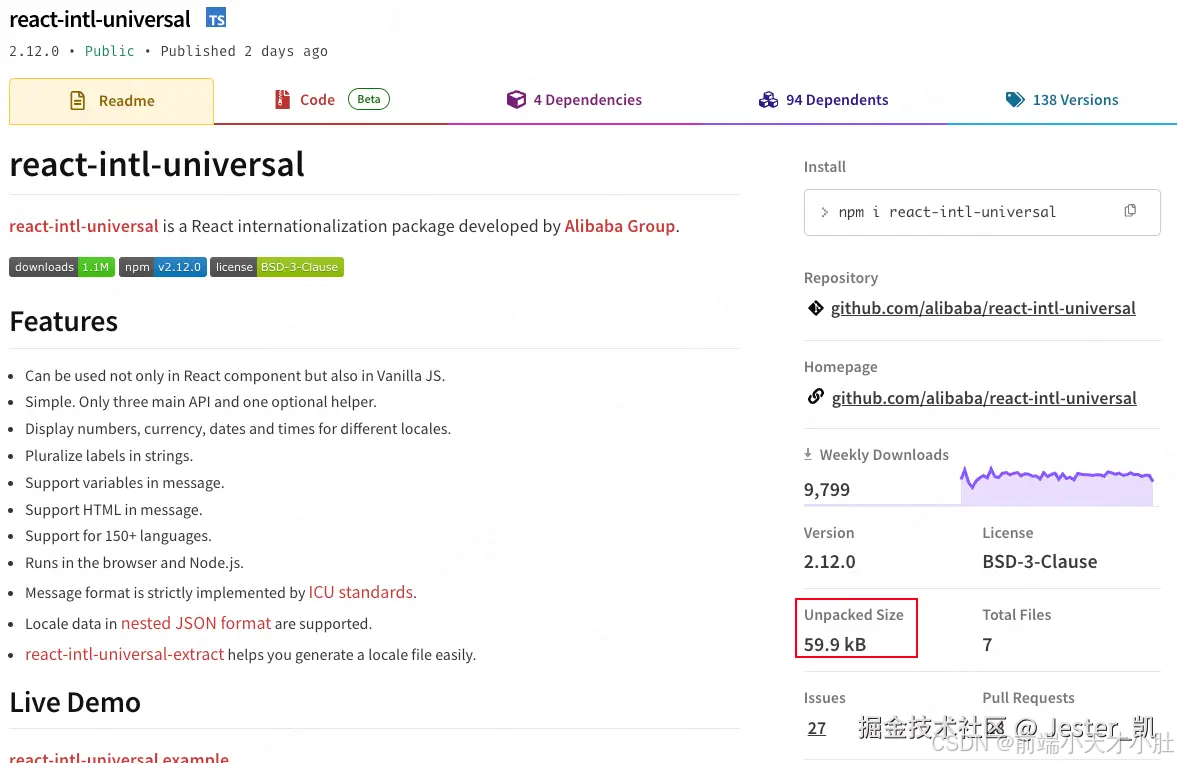Image resolution: width=1178 pixels, height=763 pixels.
Task: Open the react-intl-universal-extract link
Action: tap(124, 654)
